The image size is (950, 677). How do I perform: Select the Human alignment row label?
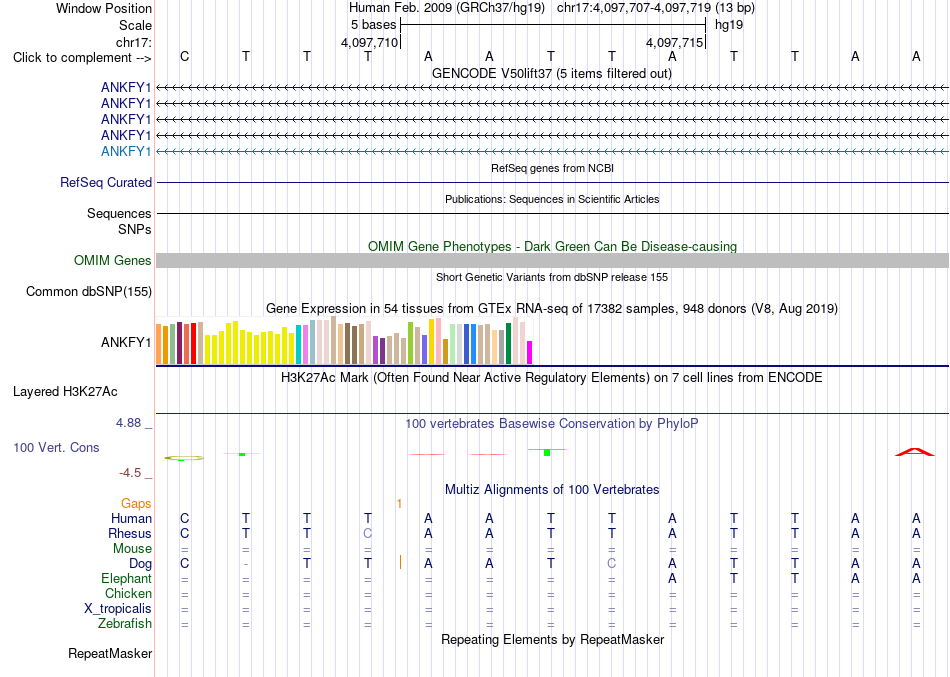click(131, 518)
